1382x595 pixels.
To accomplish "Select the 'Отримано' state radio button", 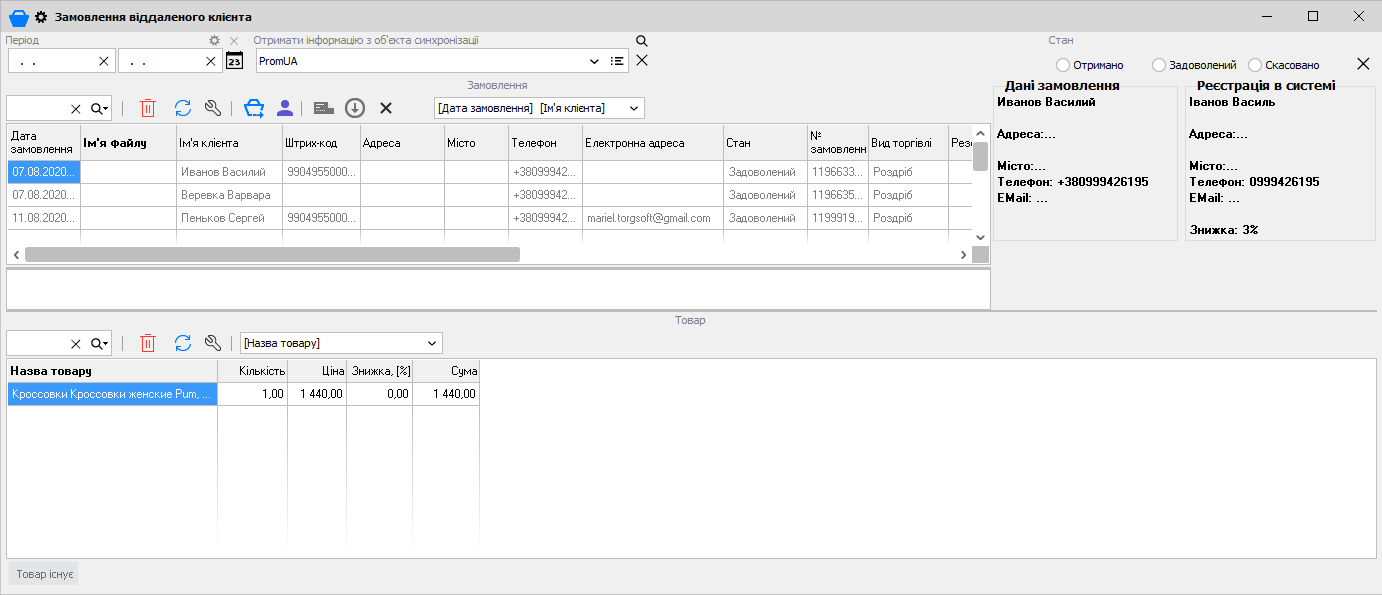I will 1063,65.
